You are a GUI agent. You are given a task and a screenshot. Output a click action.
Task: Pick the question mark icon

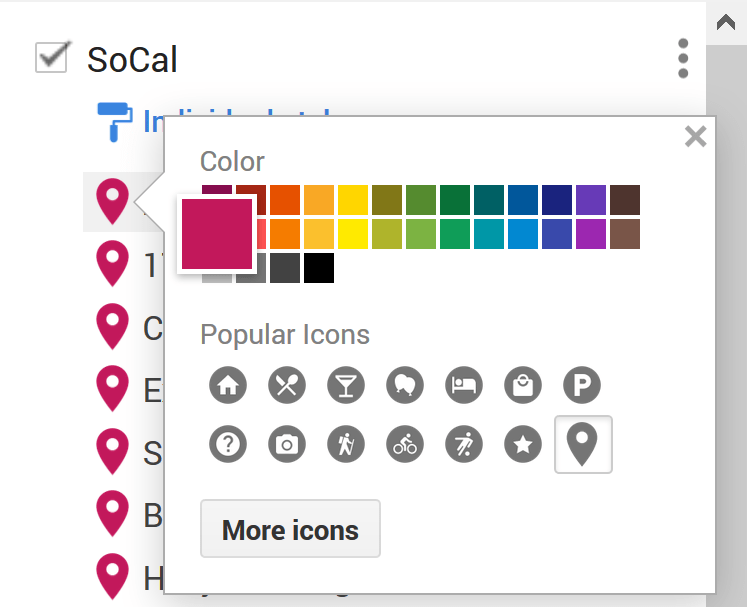228,445
